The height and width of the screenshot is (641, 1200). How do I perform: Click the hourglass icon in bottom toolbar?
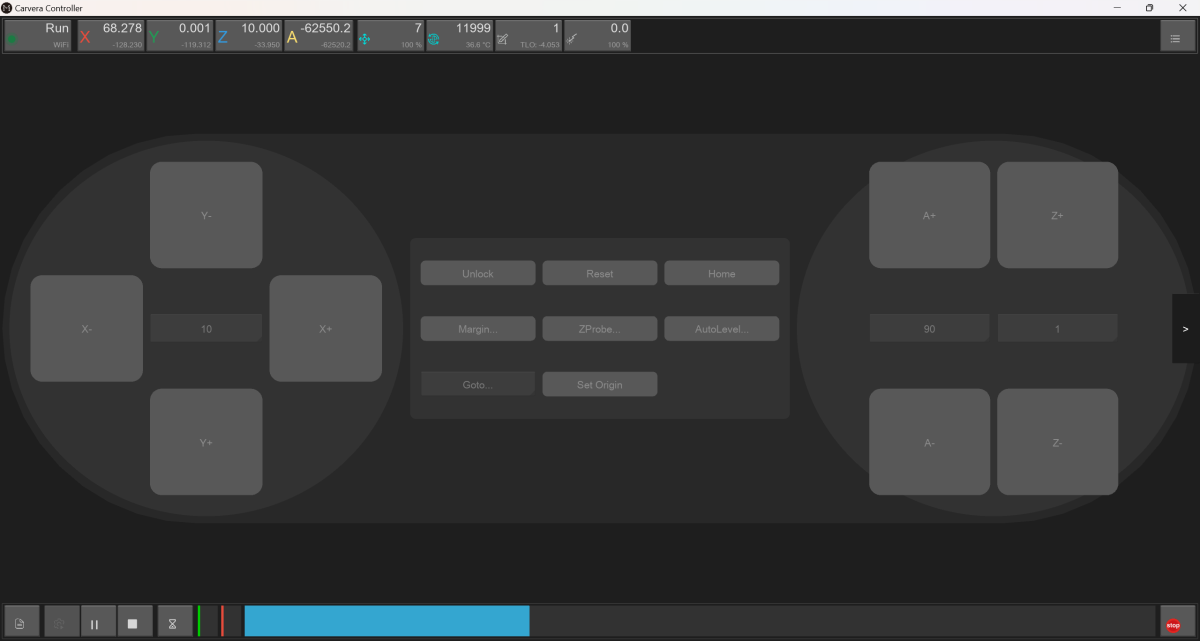click(172, 624)
